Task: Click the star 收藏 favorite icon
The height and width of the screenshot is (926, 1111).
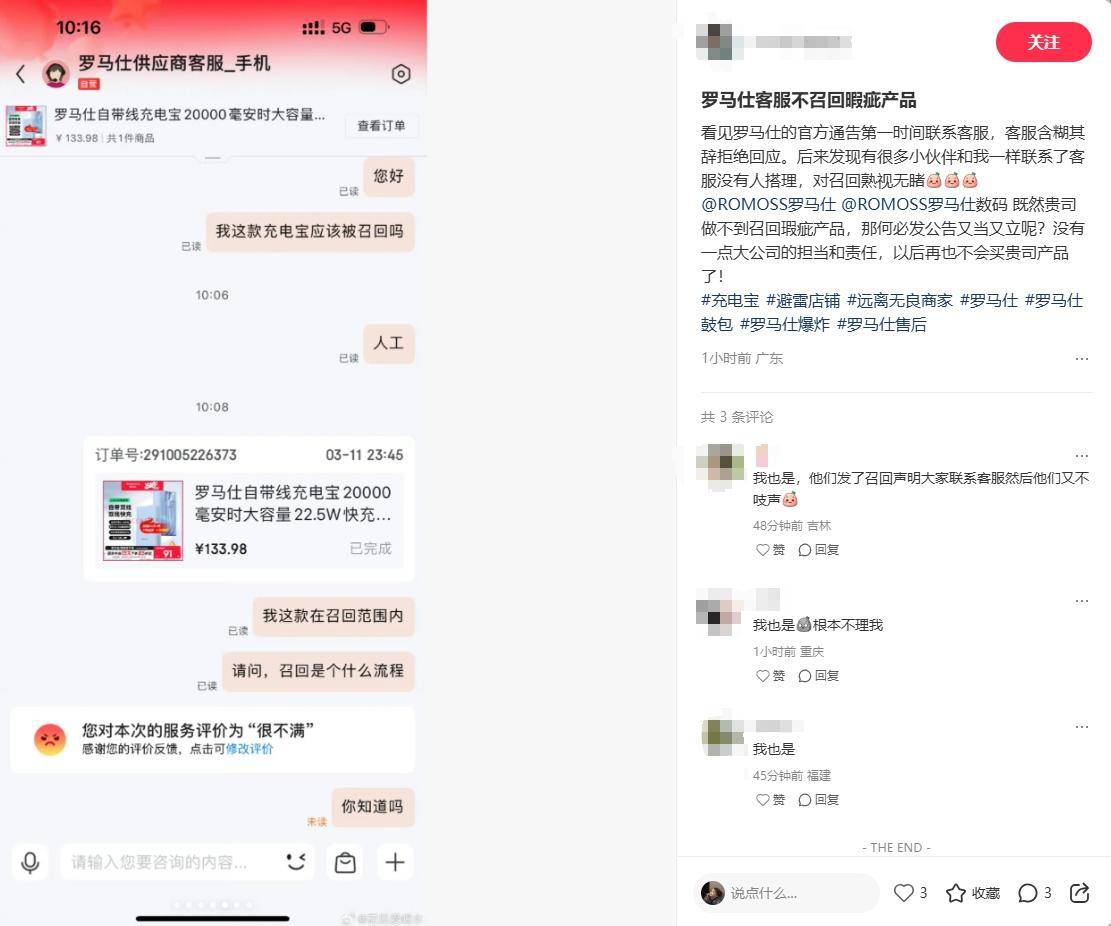Action: coord(956,893)
